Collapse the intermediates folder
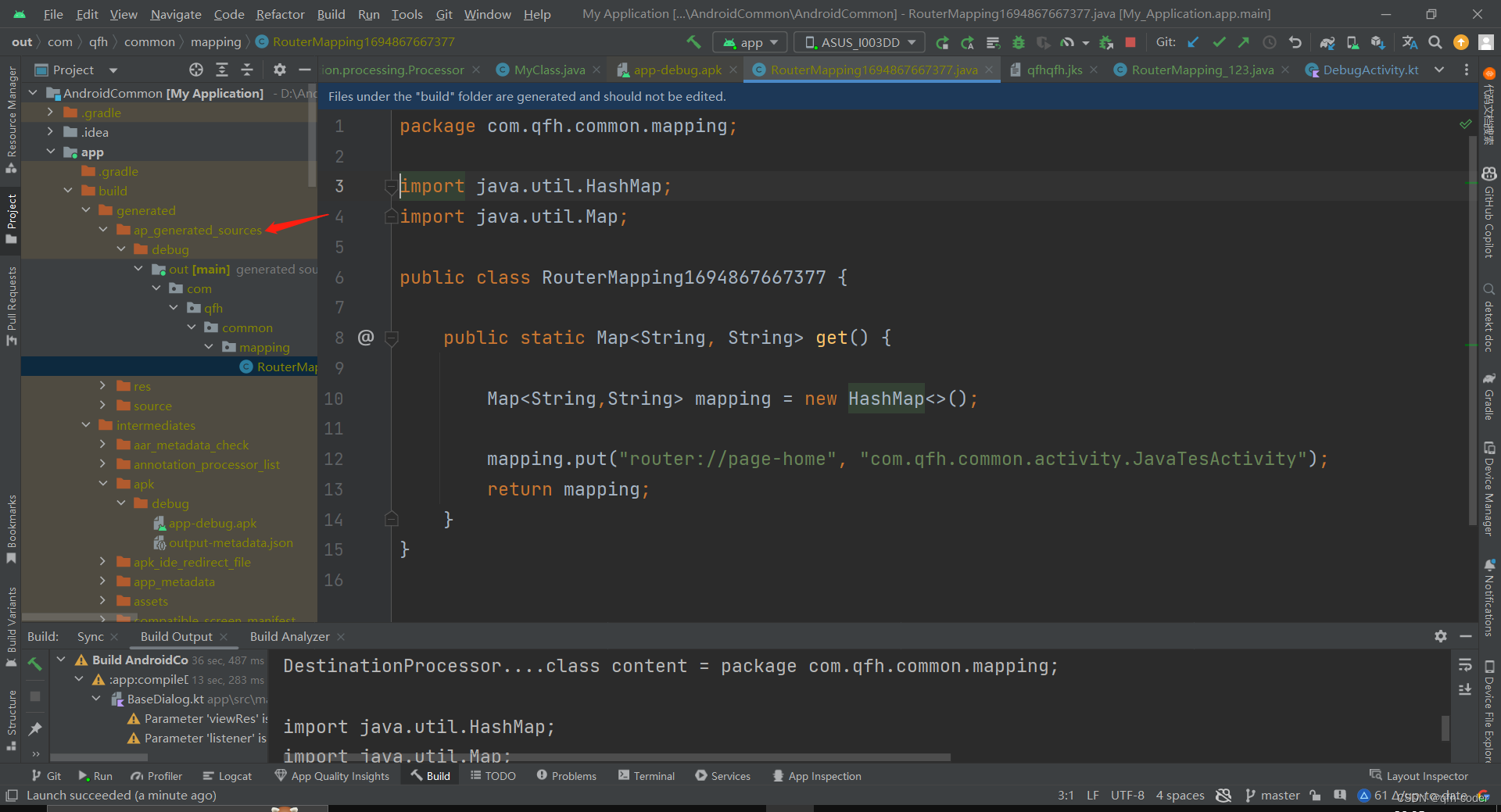1501x812 pixels. pos(86,425)
